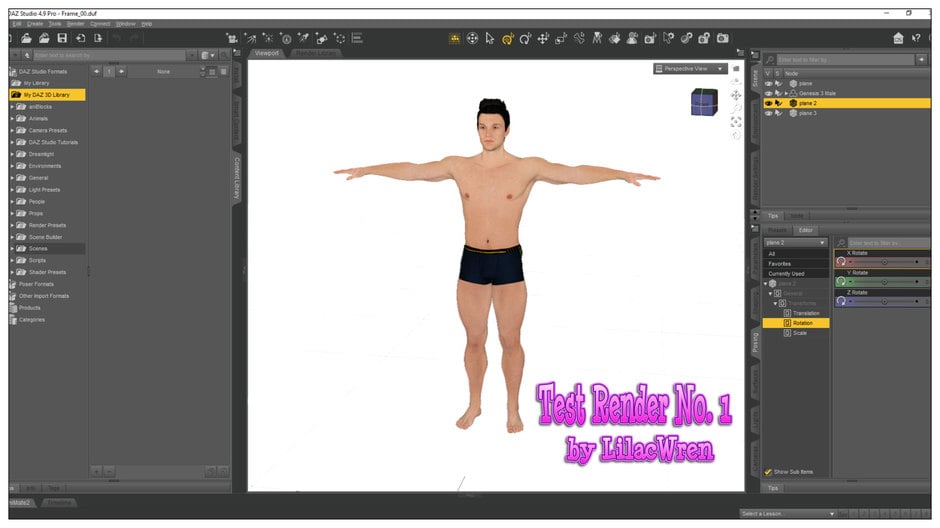Select the Node Selection arrow tool
Viewport: 940px width, 528px height.
489,38
